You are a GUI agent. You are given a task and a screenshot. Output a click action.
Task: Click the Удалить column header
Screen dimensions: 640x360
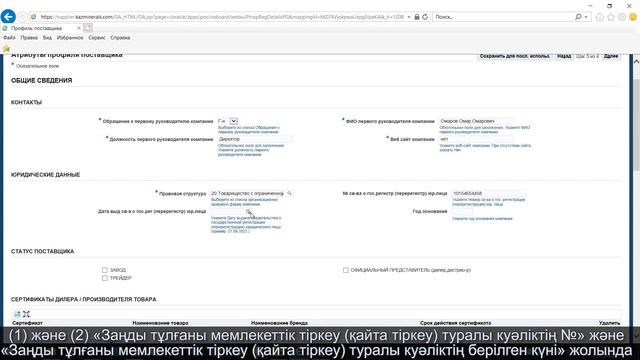[609, 323]
